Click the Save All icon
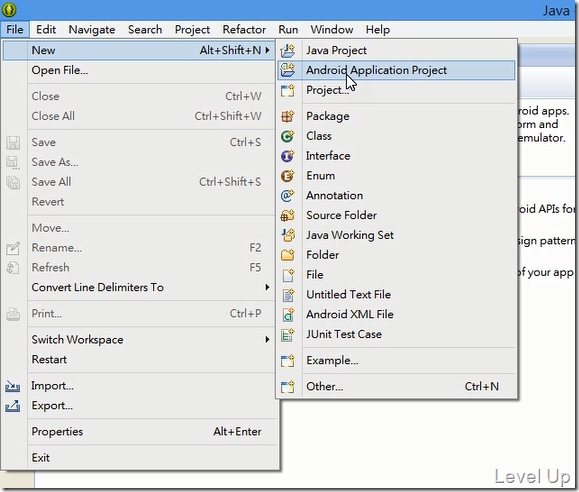Image resolution: width=579 pixels, height=492 pixels. coord(13,182)
